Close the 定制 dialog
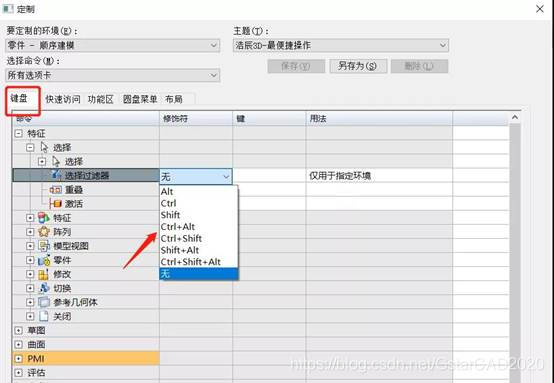554x383 pixels. click(540, 9)
